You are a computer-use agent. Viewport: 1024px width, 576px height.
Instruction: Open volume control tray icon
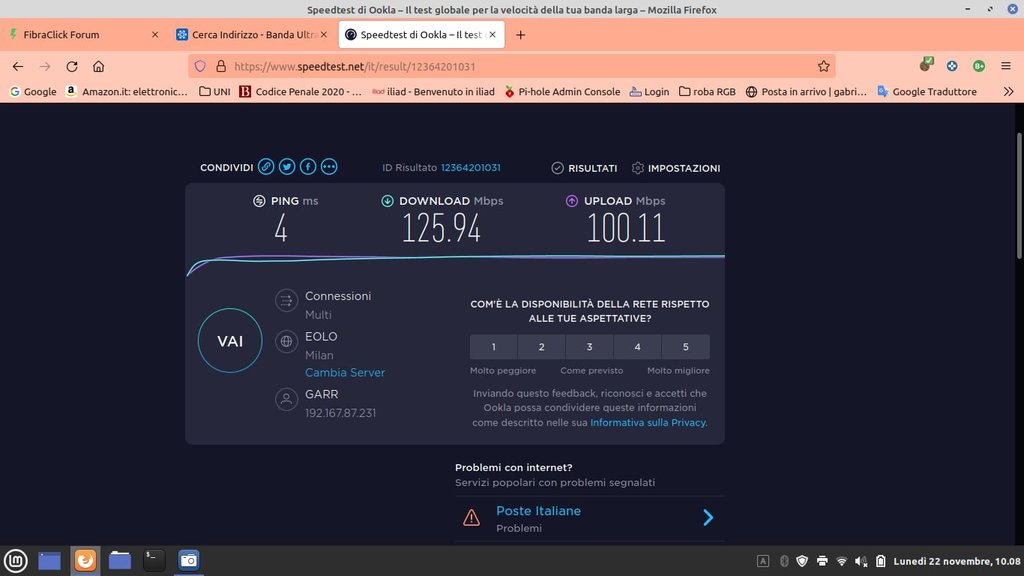(x=861, y=561)
